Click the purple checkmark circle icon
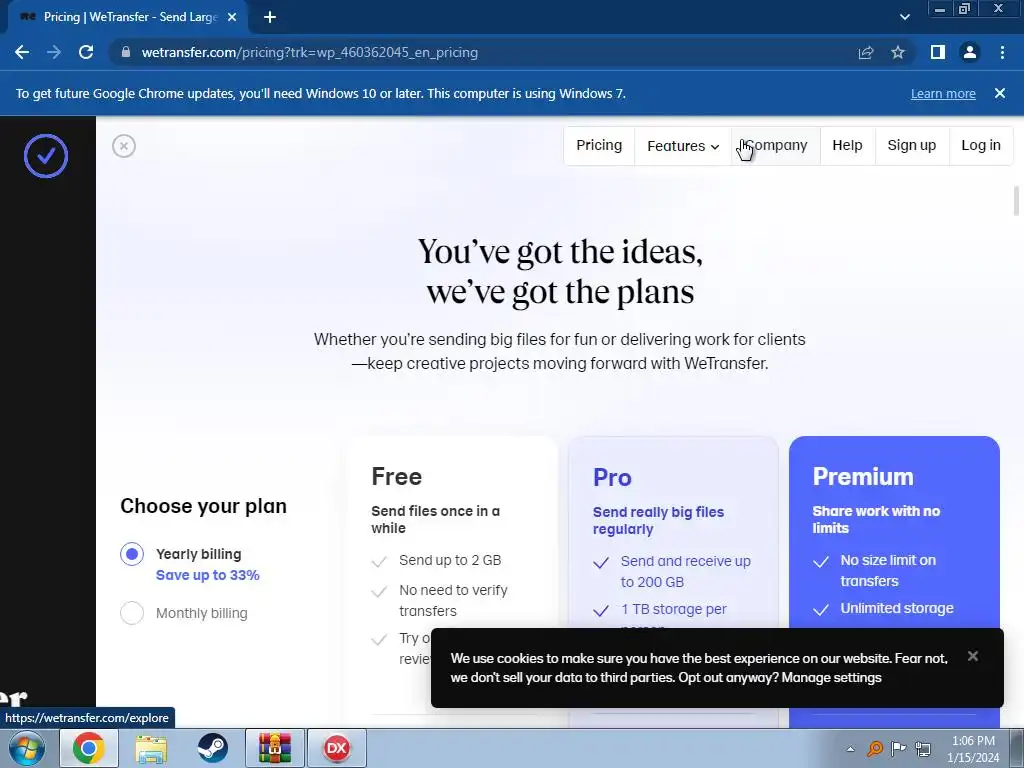Viewport: 1024px width, 768px height. click(46, 155)
